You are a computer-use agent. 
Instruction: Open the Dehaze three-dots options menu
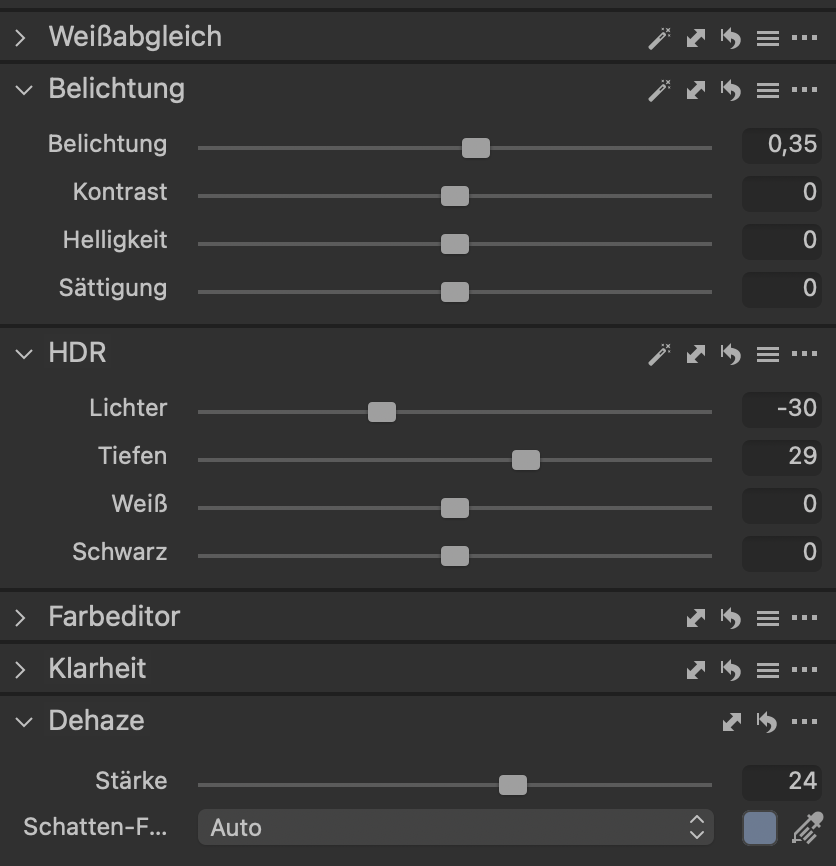pos(804,722)
